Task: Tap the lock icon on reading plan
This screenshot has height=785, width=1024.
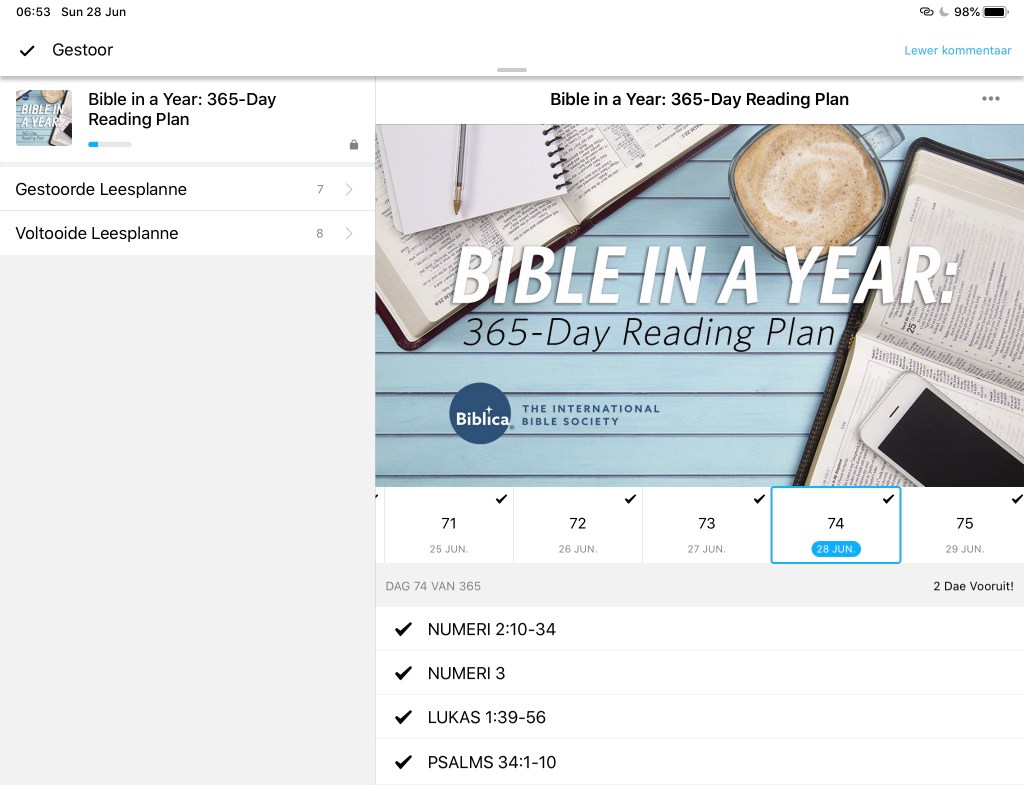Action: tap(353, 145)
